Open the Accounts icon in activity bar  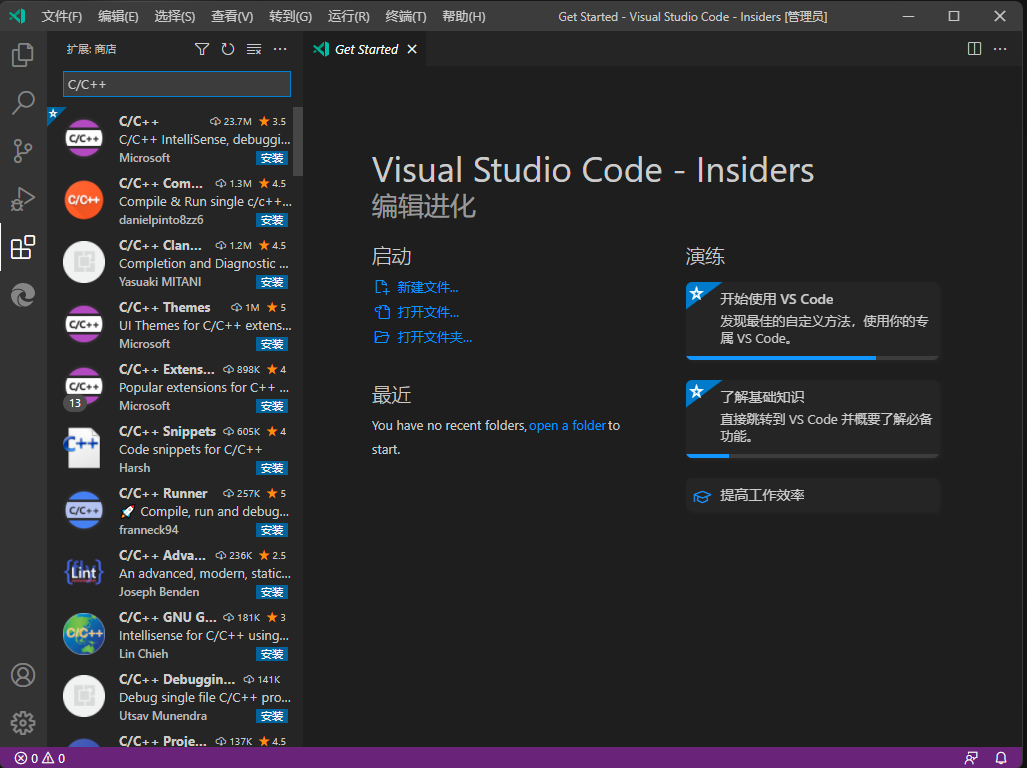23,674
